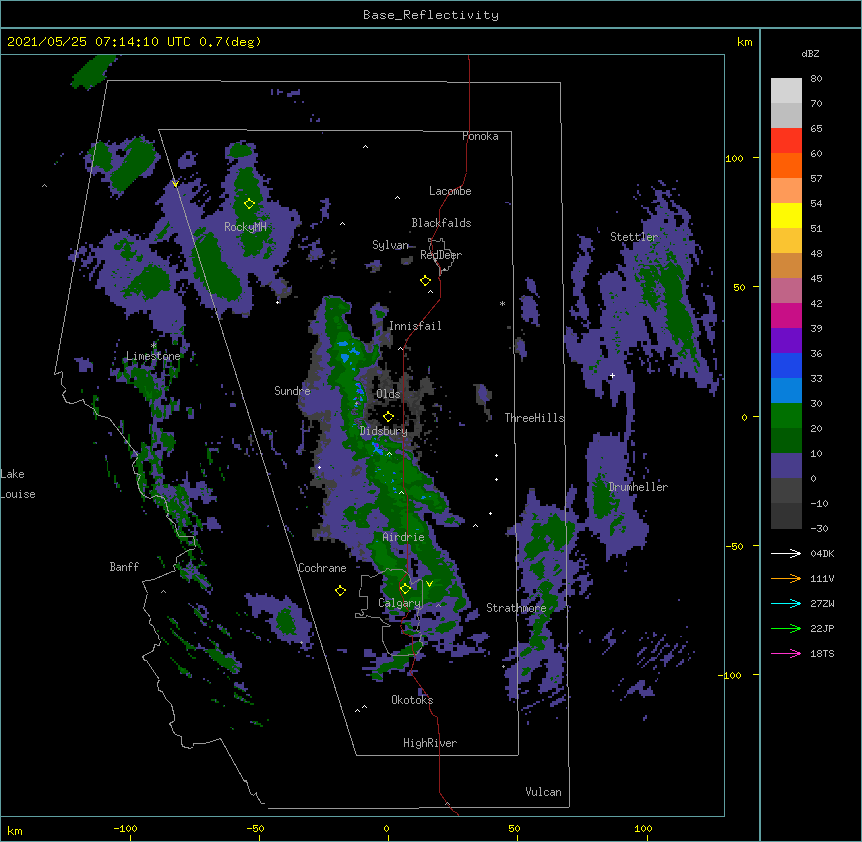Click the RedDeer city label

click(x=441, y=255)
